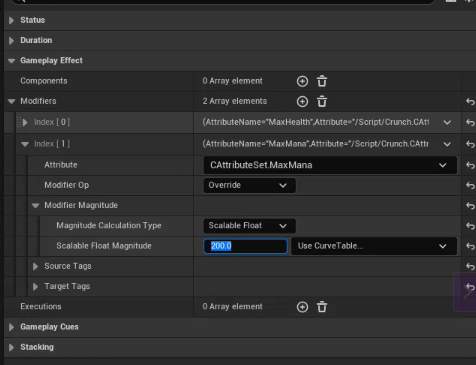
Task: Reset Magnitude Calculation Type to default
Action: coord(470,226)
